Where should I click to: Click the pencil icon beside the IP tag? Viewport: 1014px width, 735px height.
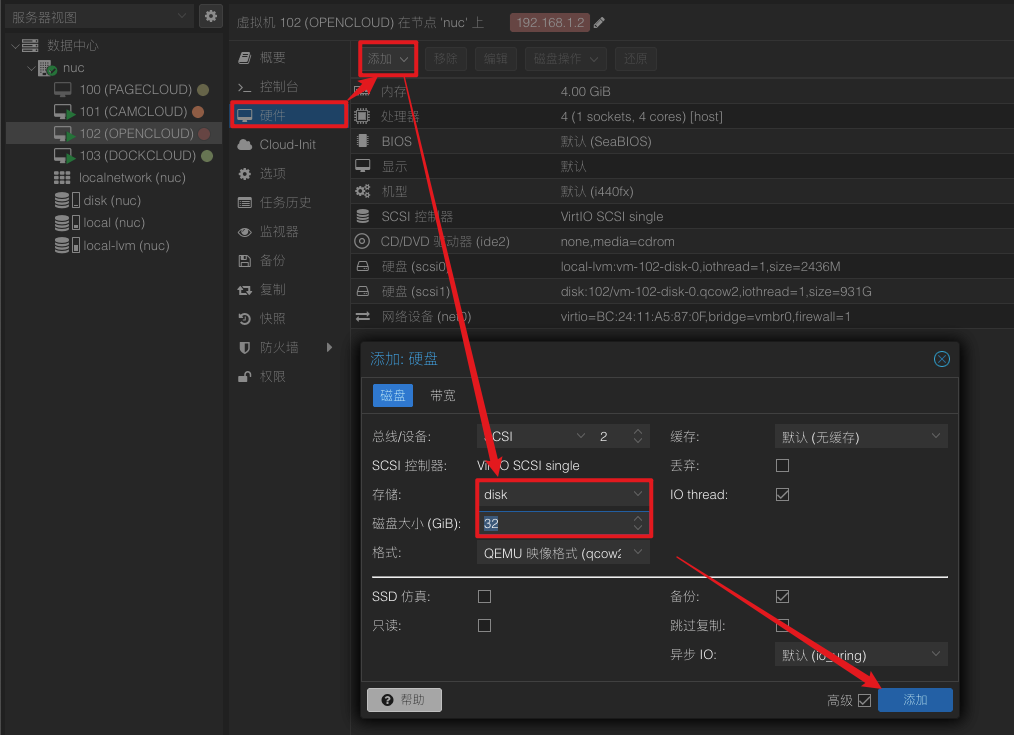point(599,23)
